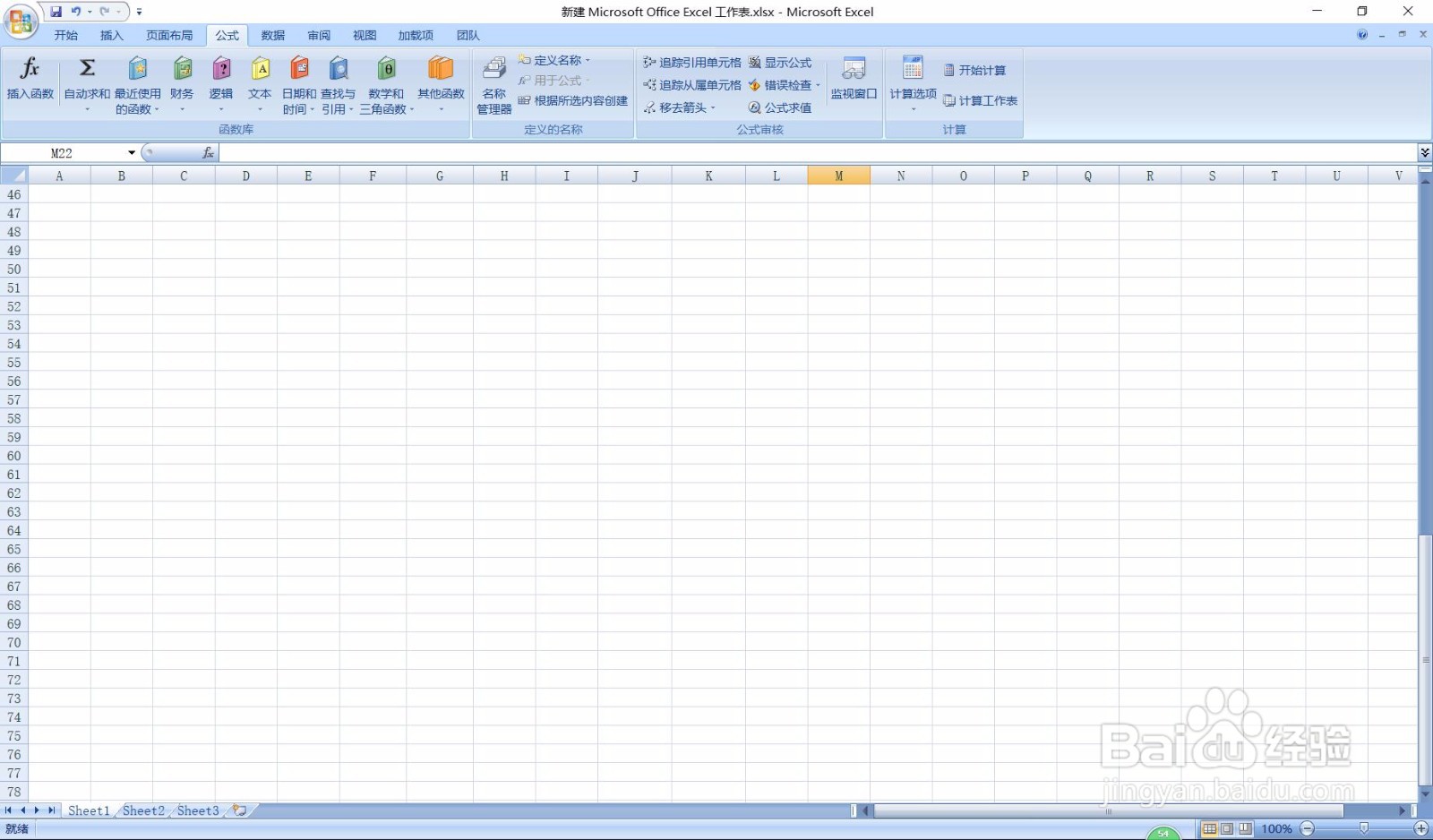Open the Add-Ins (加载项) tab
Screen dimensions: 1433x840
pyautogui.click(x=416, y=36)
